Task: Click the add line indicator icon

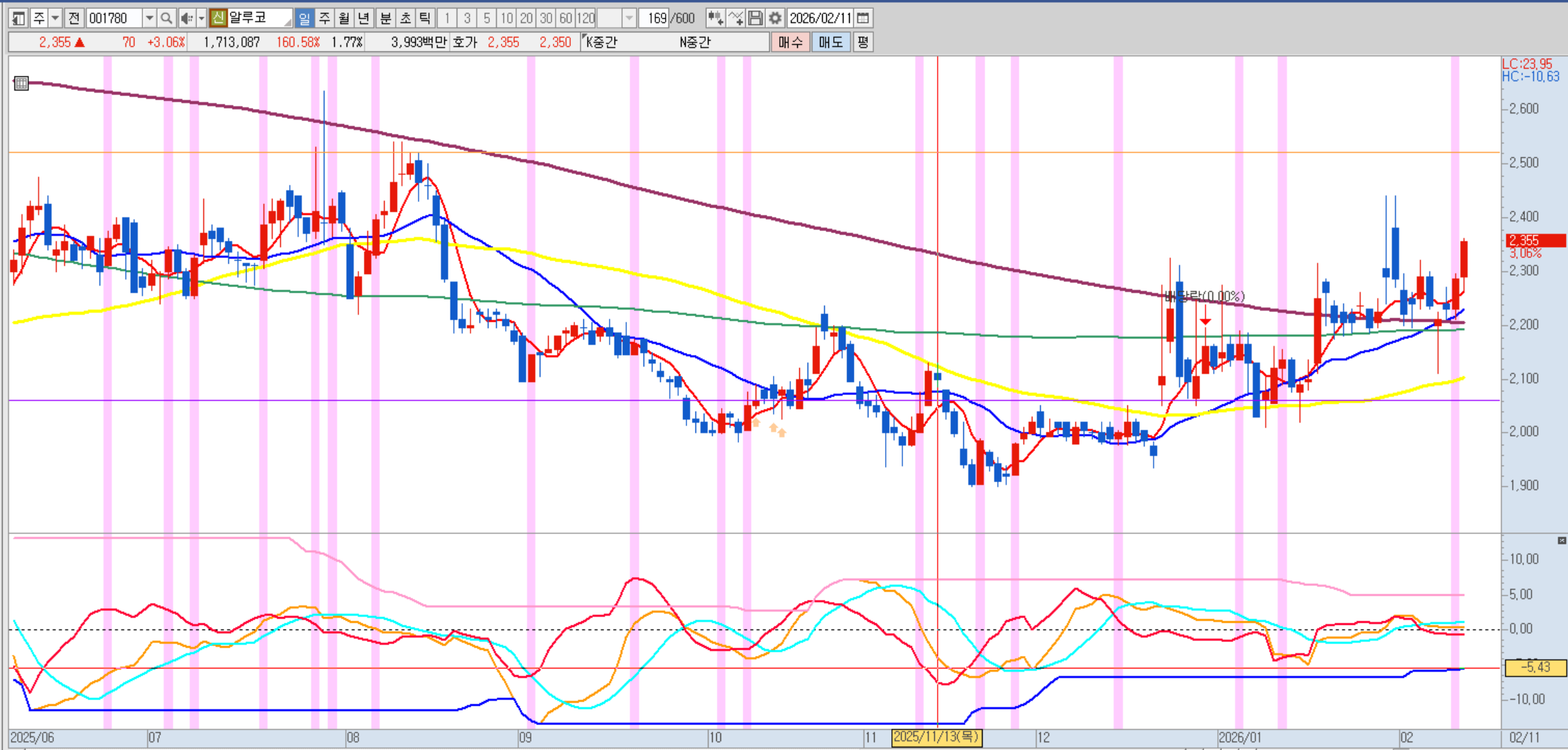Action: coord(736,18)
